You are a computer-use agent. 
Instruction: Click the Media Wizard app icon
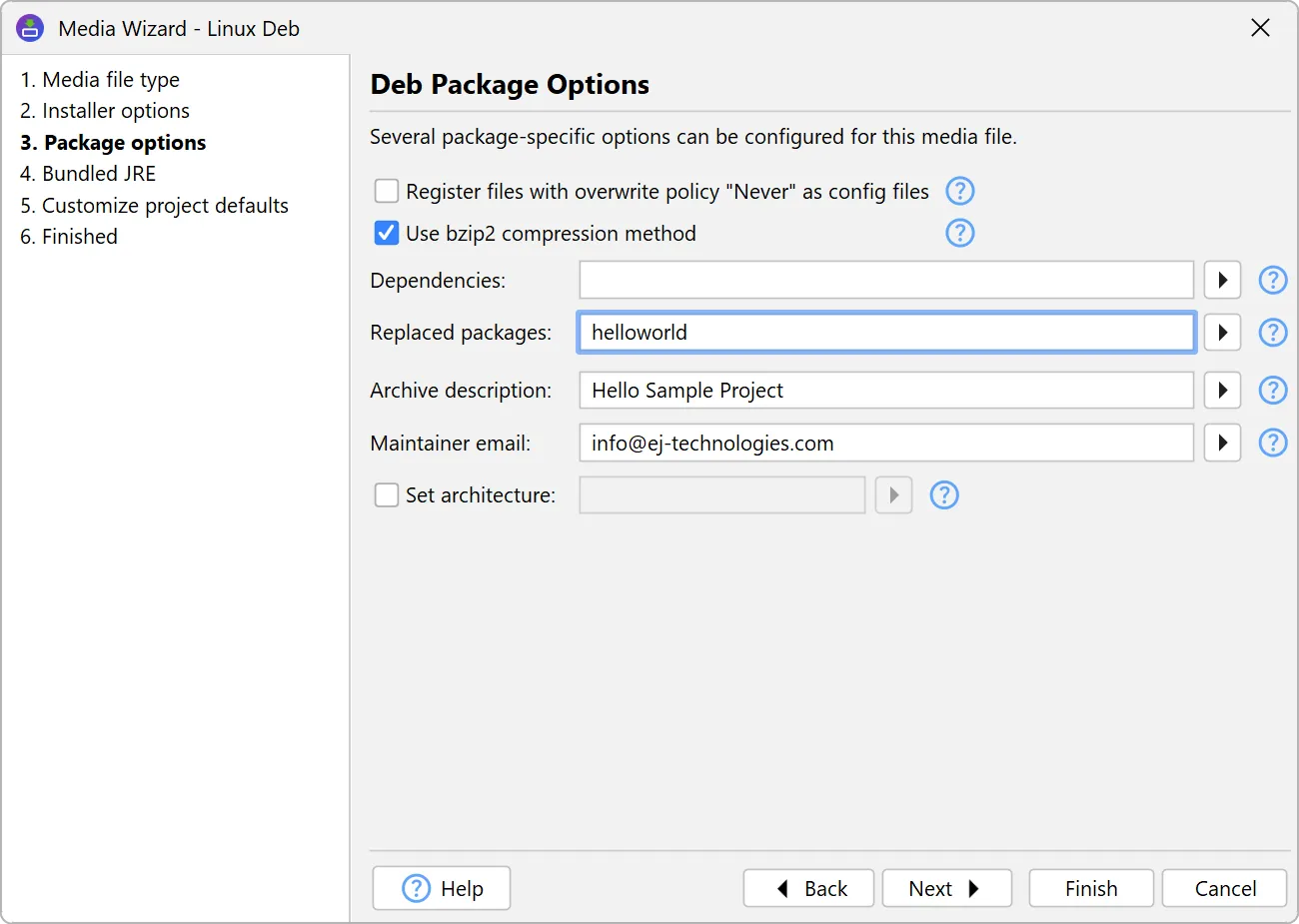30,28
